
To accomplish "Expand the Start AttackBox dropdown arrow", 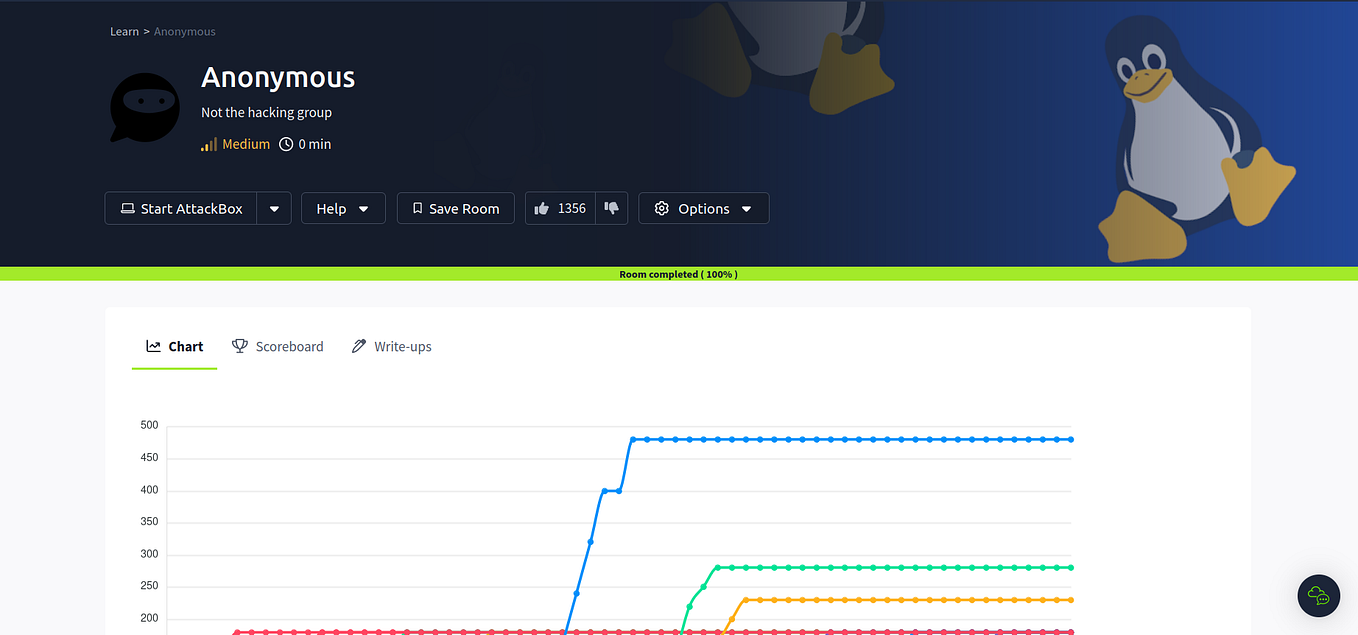I will [273, 208].
